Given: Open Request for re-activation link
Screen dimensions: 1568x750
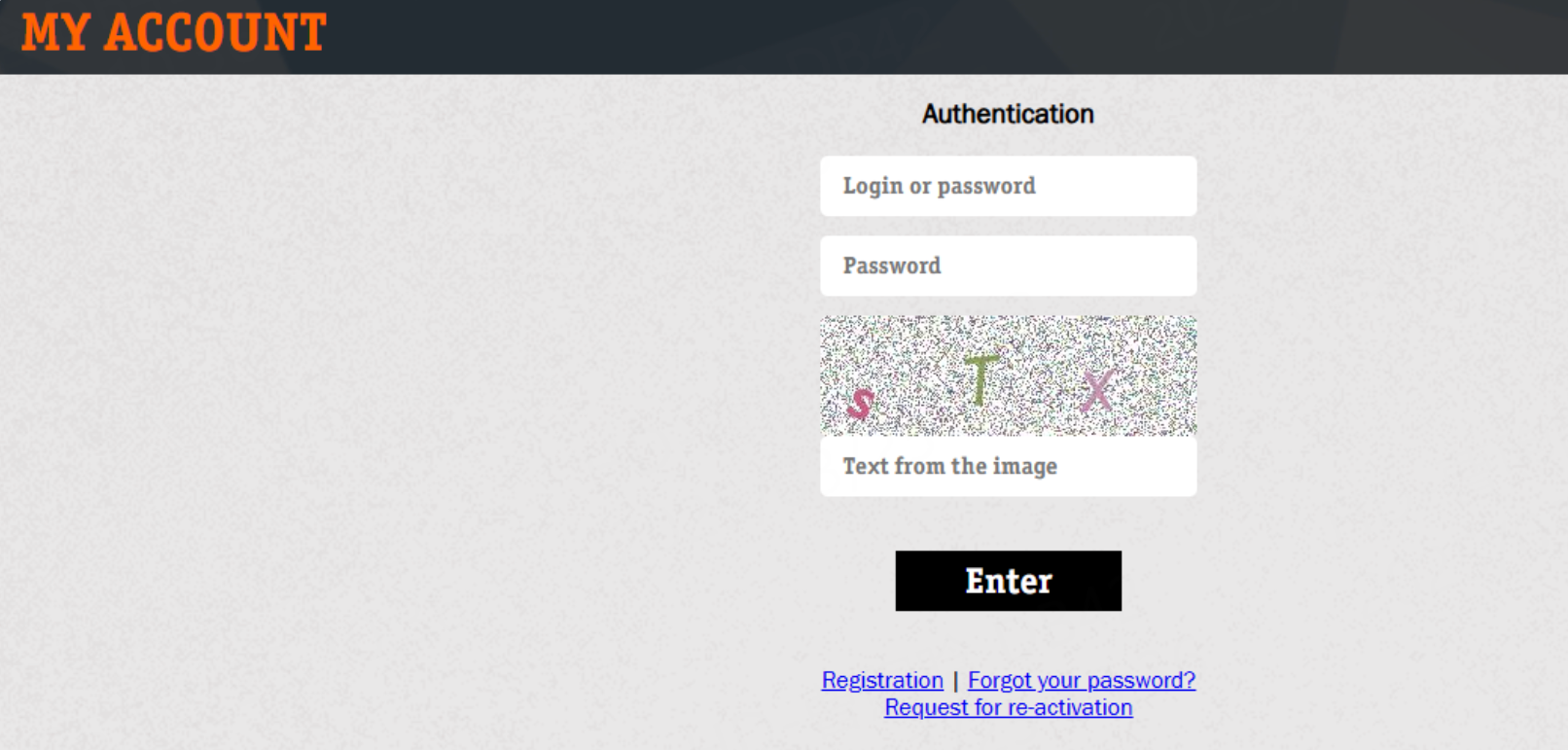Looking at the screenshot, I should pos(1008,707).
